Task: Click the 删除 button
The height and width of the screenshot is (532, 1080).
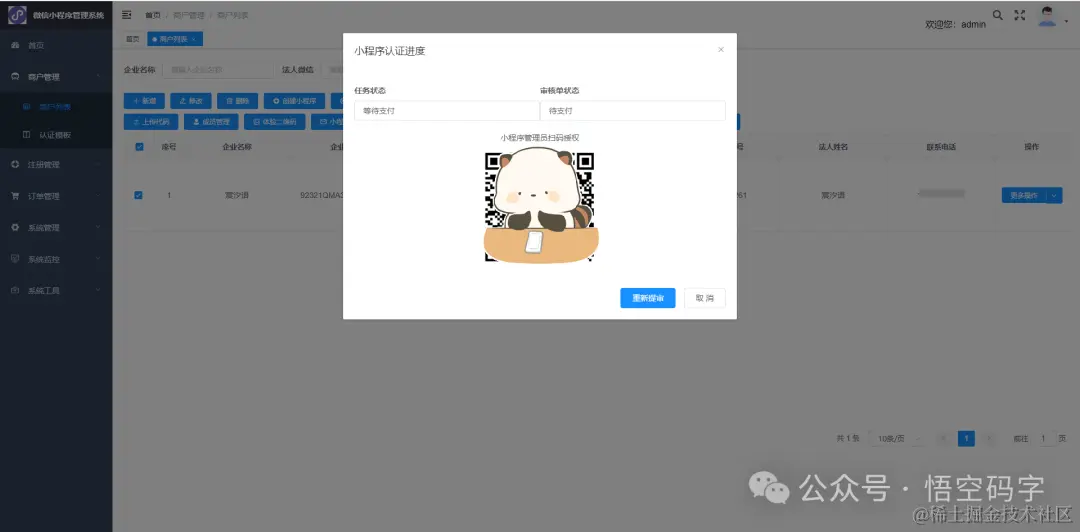Action: [x=238, y=101]
